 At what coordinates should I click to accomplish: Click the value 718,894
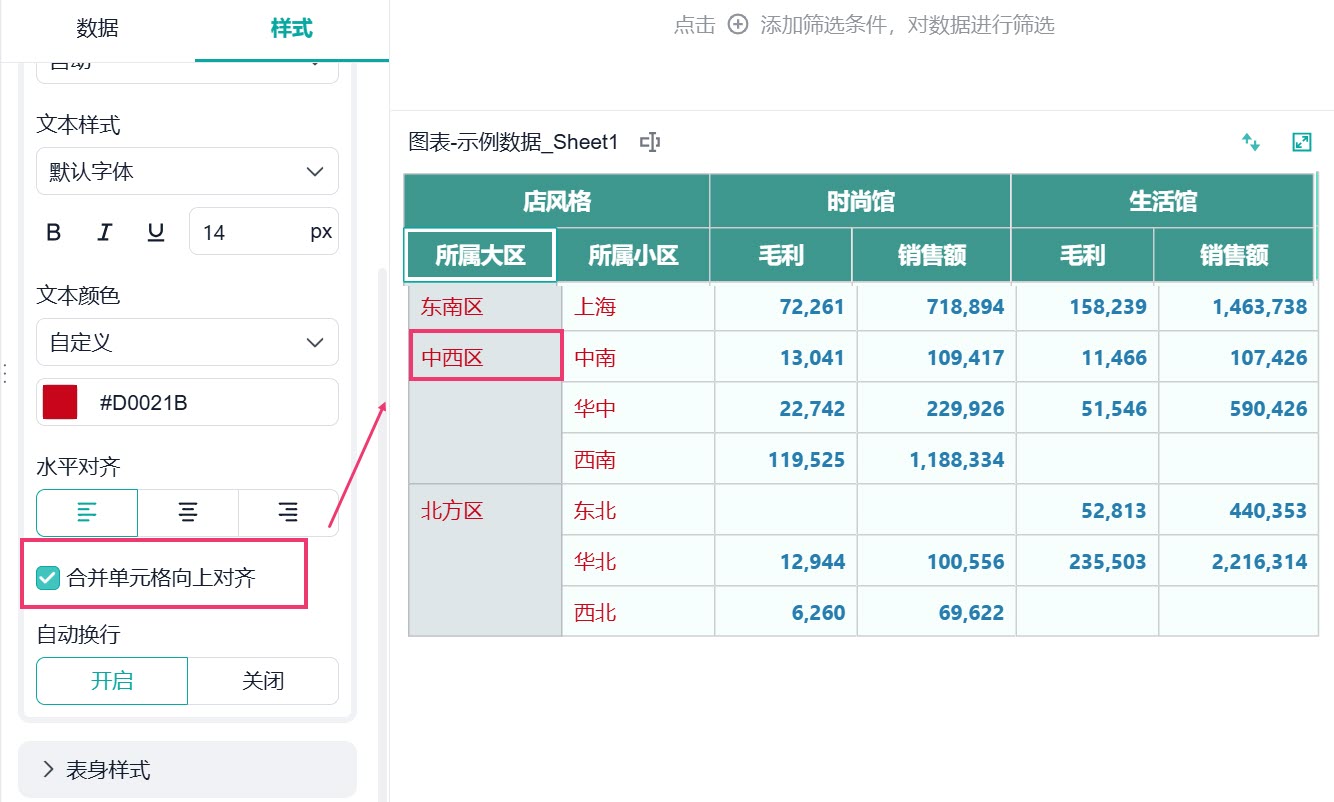coord(965,307)
